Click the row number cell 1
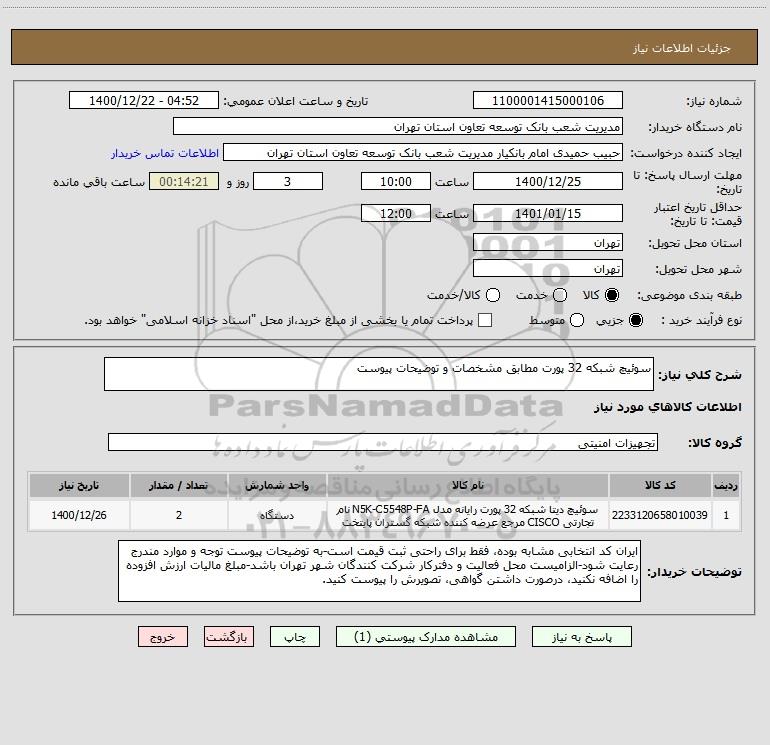This screenshot has width=770, height=745. tap(726, 515)
